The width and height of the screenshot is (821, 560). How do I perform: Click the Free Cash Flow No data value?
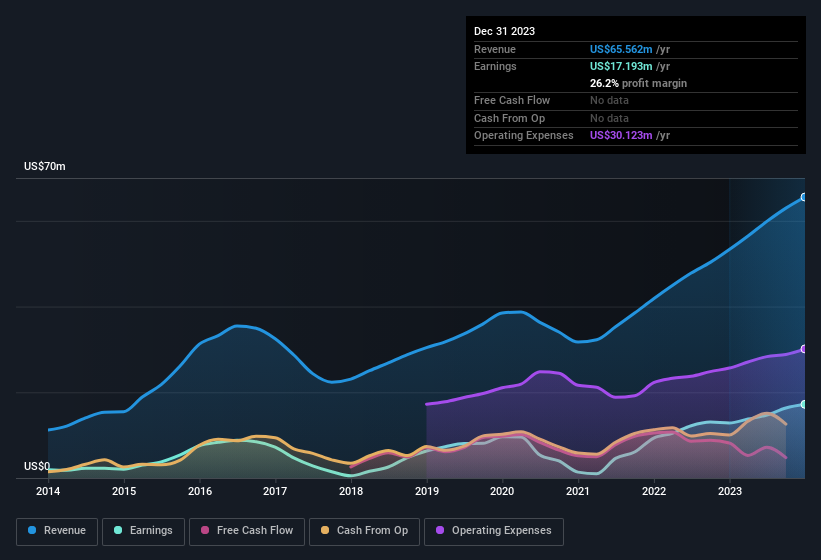(x=609, y=100)
